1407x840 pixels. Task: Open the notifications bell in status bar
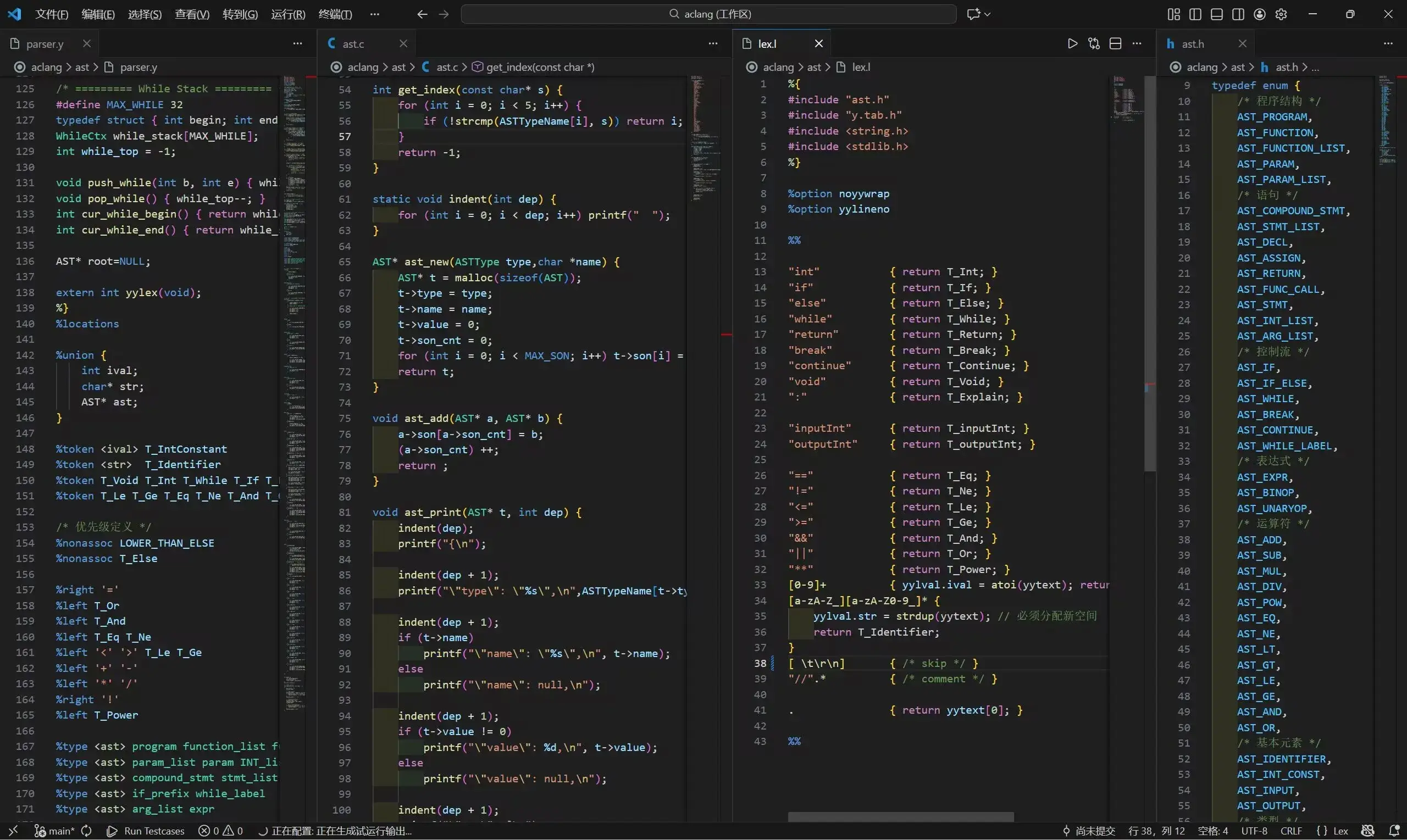tap(1394, 830)
